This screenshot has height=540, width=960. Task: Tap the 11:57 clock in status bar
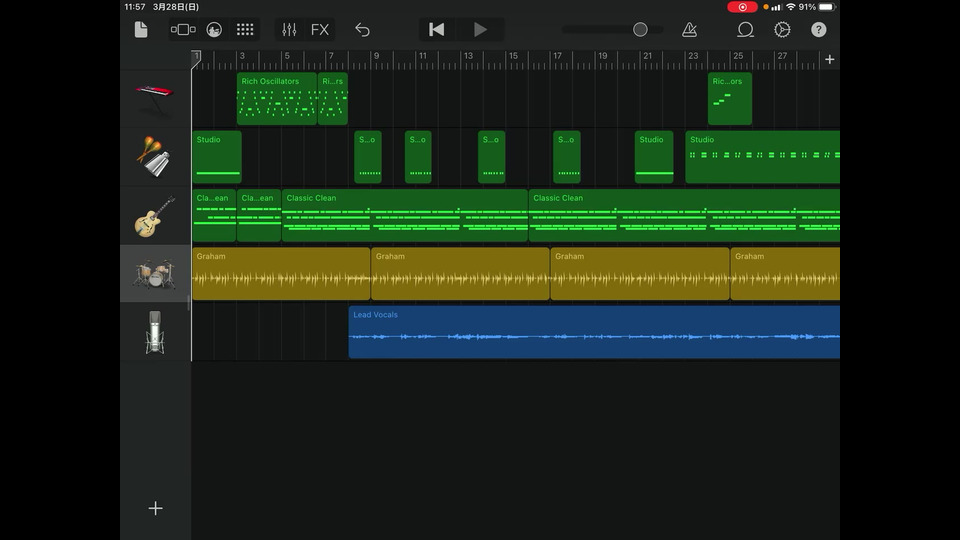pyautogui.click(x=135, y=7)
